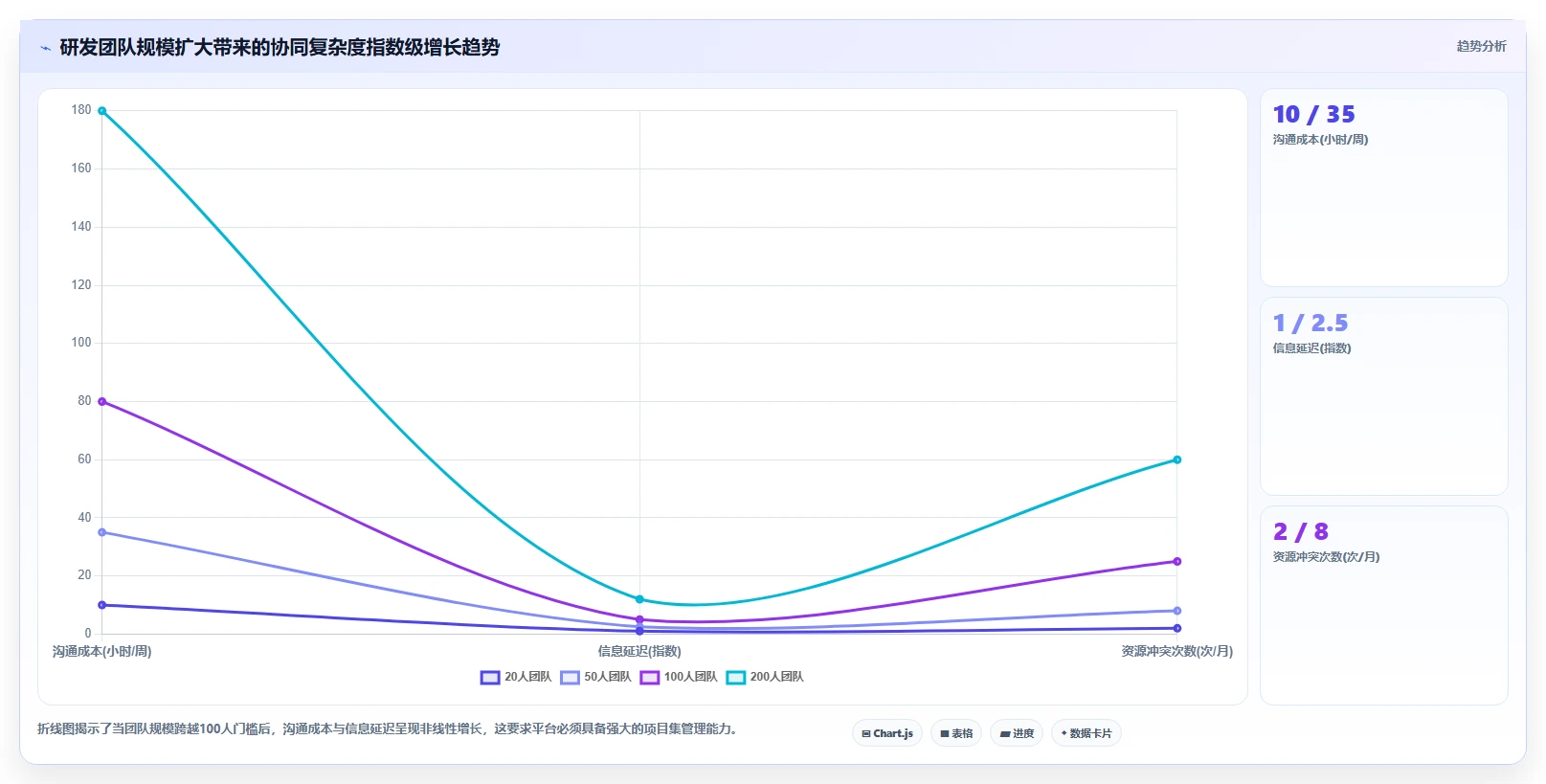This screenshot has width=1546, height=784.
Task: Select the 200人团队 point at 资源冲突次数 (60)
Action: point(1177,459)
